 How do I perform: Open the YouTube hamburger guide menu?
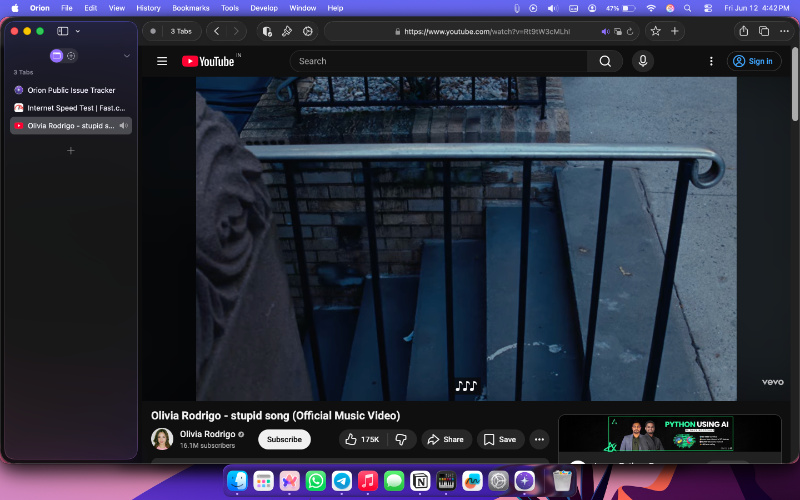pyautogui.click(x=162, y=61)
